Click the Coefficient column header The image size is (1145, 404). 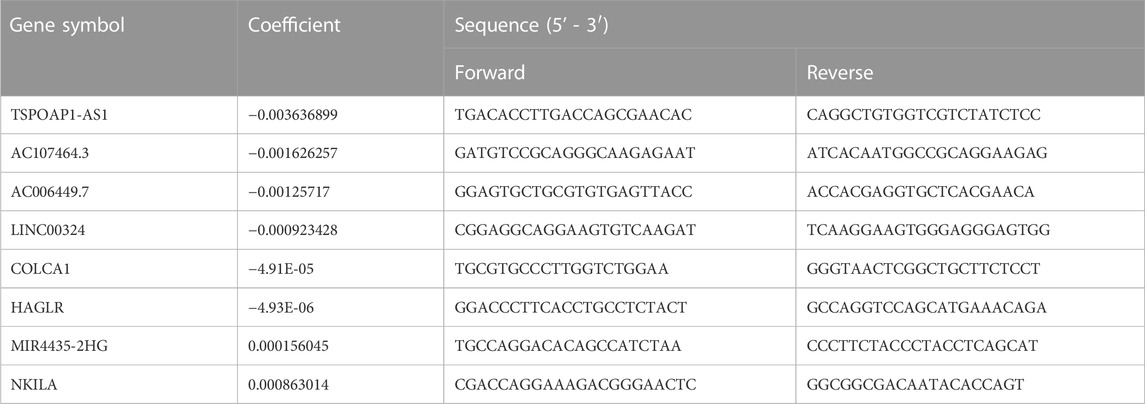pos(340,47)
